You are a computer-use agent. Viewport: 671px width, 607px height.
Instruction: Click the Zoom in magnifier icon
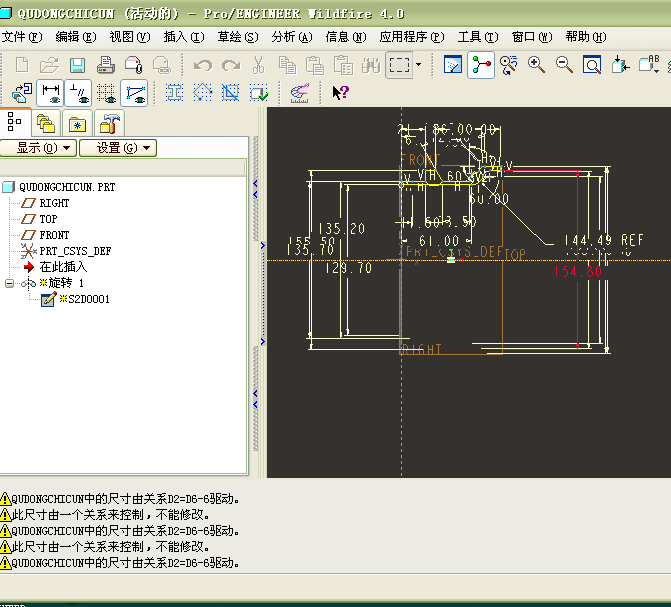pyautogui.click(x=536, y=65)
